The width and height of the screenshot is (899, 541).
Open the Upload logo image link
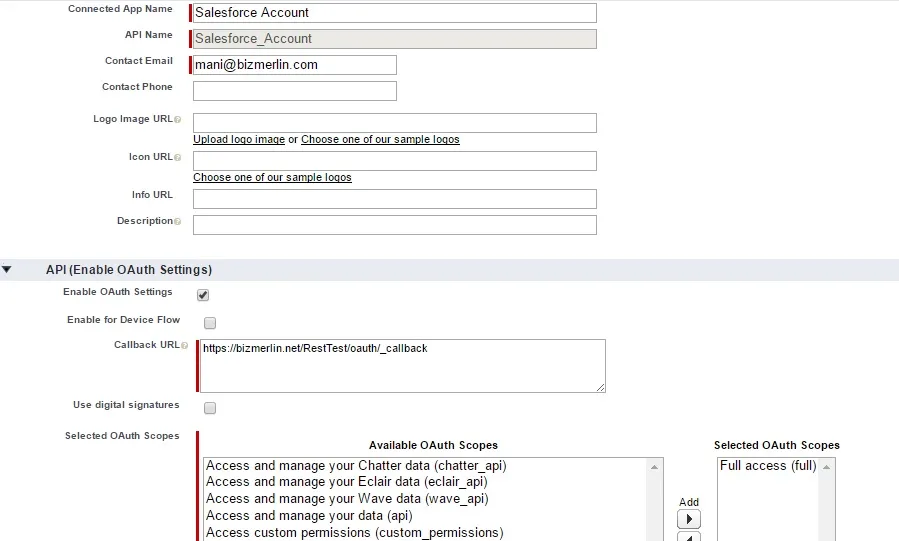239,139
